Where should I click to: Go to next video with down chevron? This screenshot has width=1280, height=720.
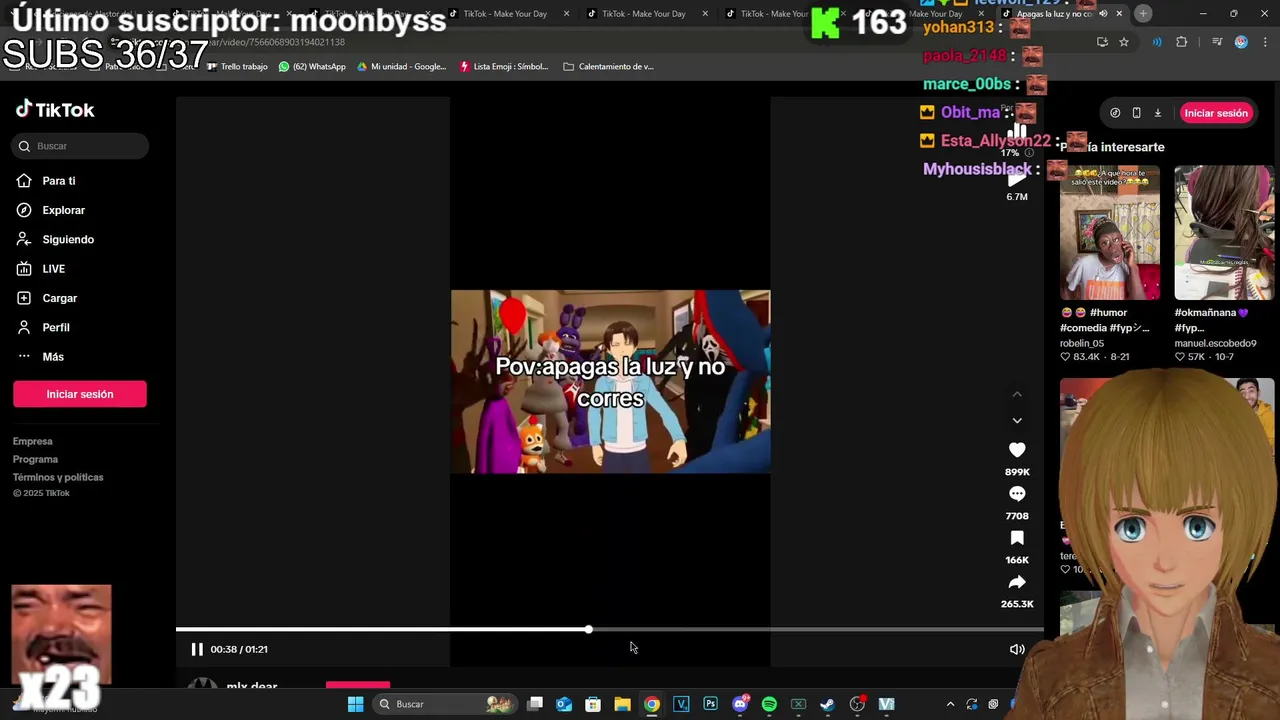(x=1017, y=421)
